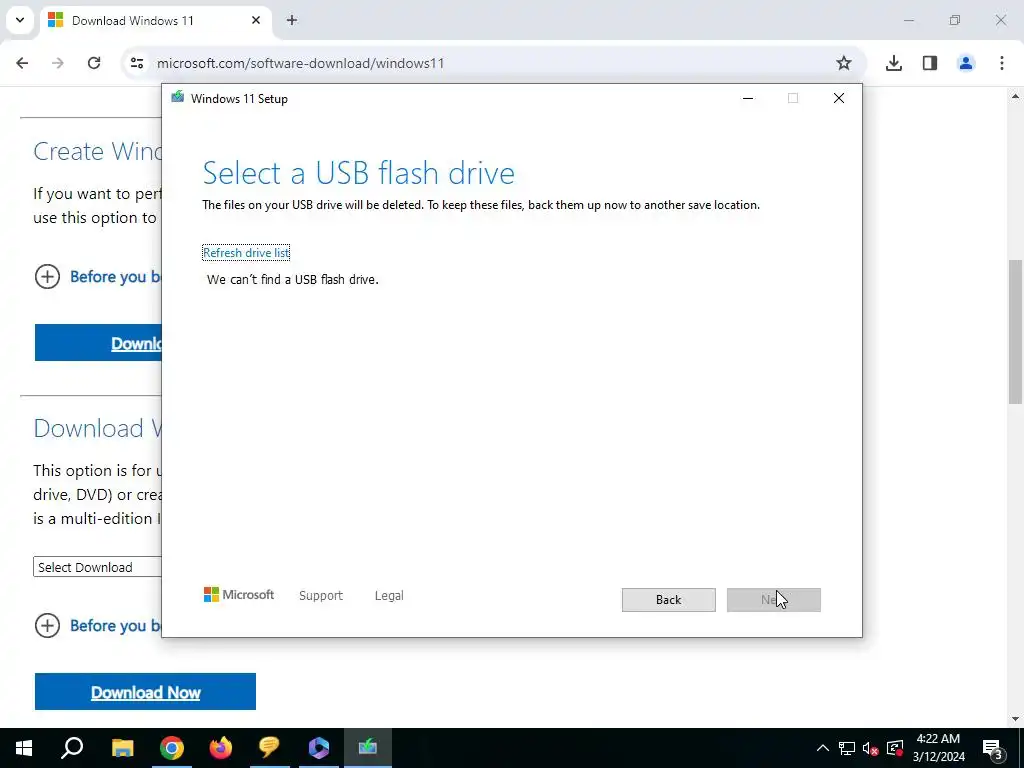Viewport: 1024px width, 768px height.
Task: Bookmark this page with the star icon
Action: point(844,63)
